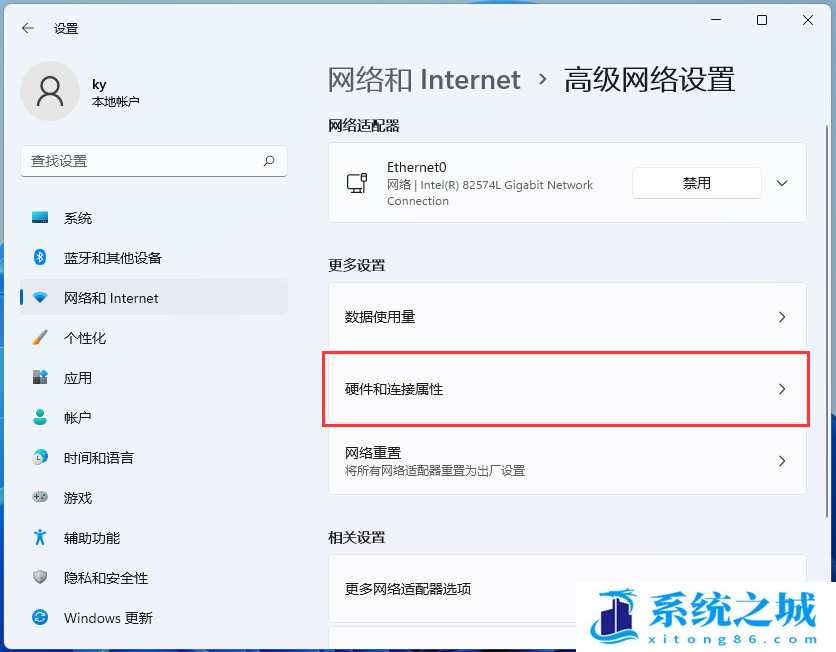Image resolution: width=836 pixels, height=652 pixels.
Task: Click the back arrow in Settings
Action: tap(28, 29)
